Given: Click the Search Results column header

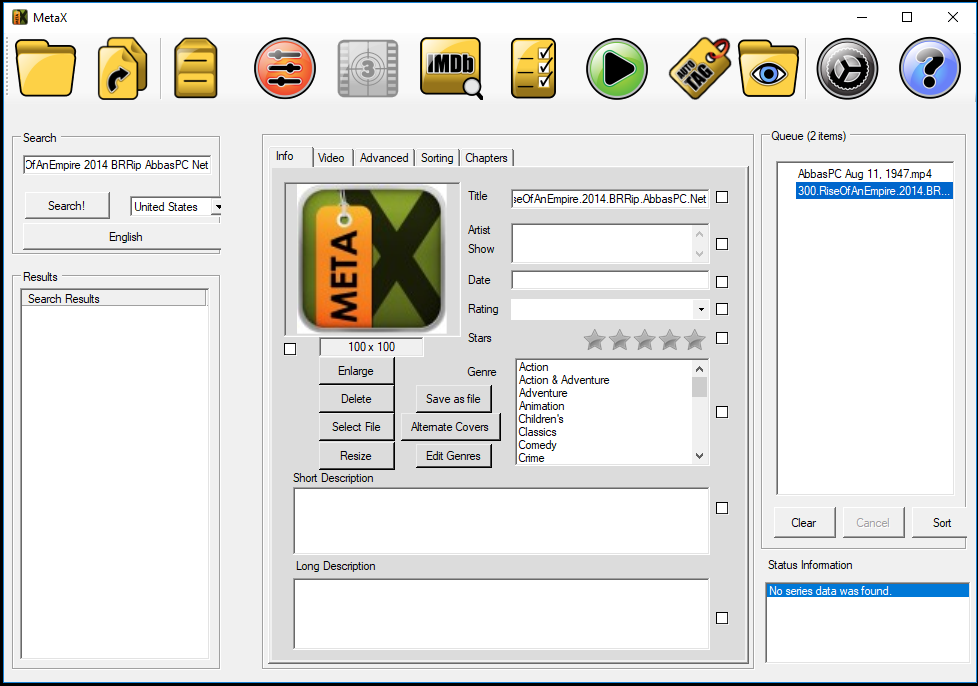Looking at the screenshot, I should (114, 298).
